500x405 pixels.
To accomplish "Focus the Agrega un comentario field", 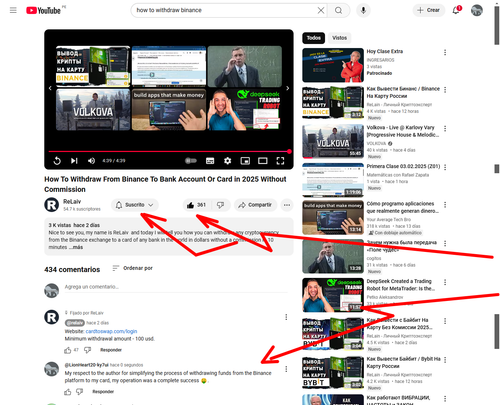I will point(176,287).
